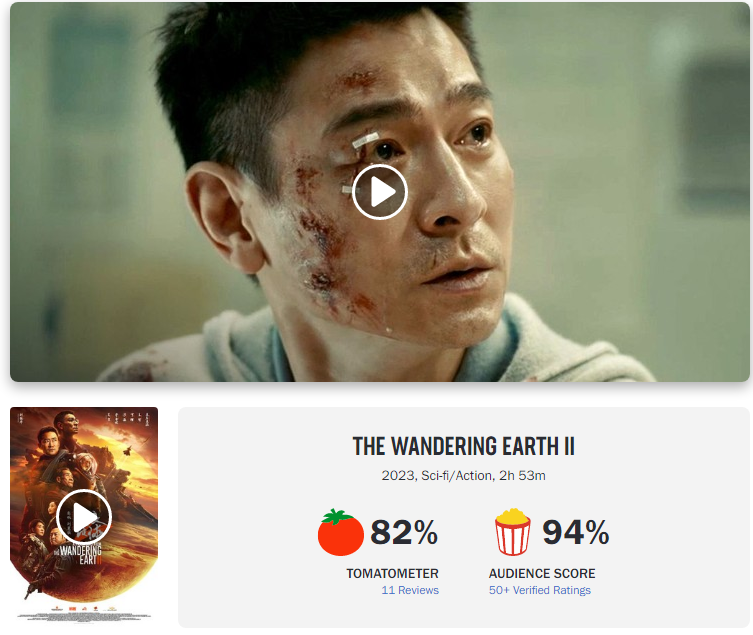
Task: Play the main trailer video
Action: tap(379, 192)
